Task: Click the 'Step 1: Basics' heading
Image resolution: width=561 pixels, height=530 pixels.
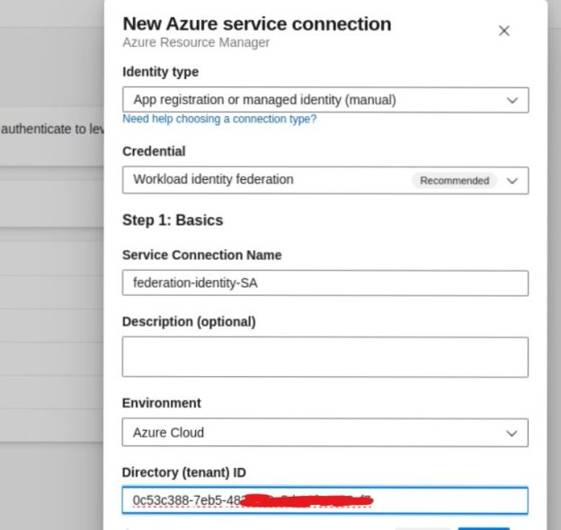Action: (172, 220)
